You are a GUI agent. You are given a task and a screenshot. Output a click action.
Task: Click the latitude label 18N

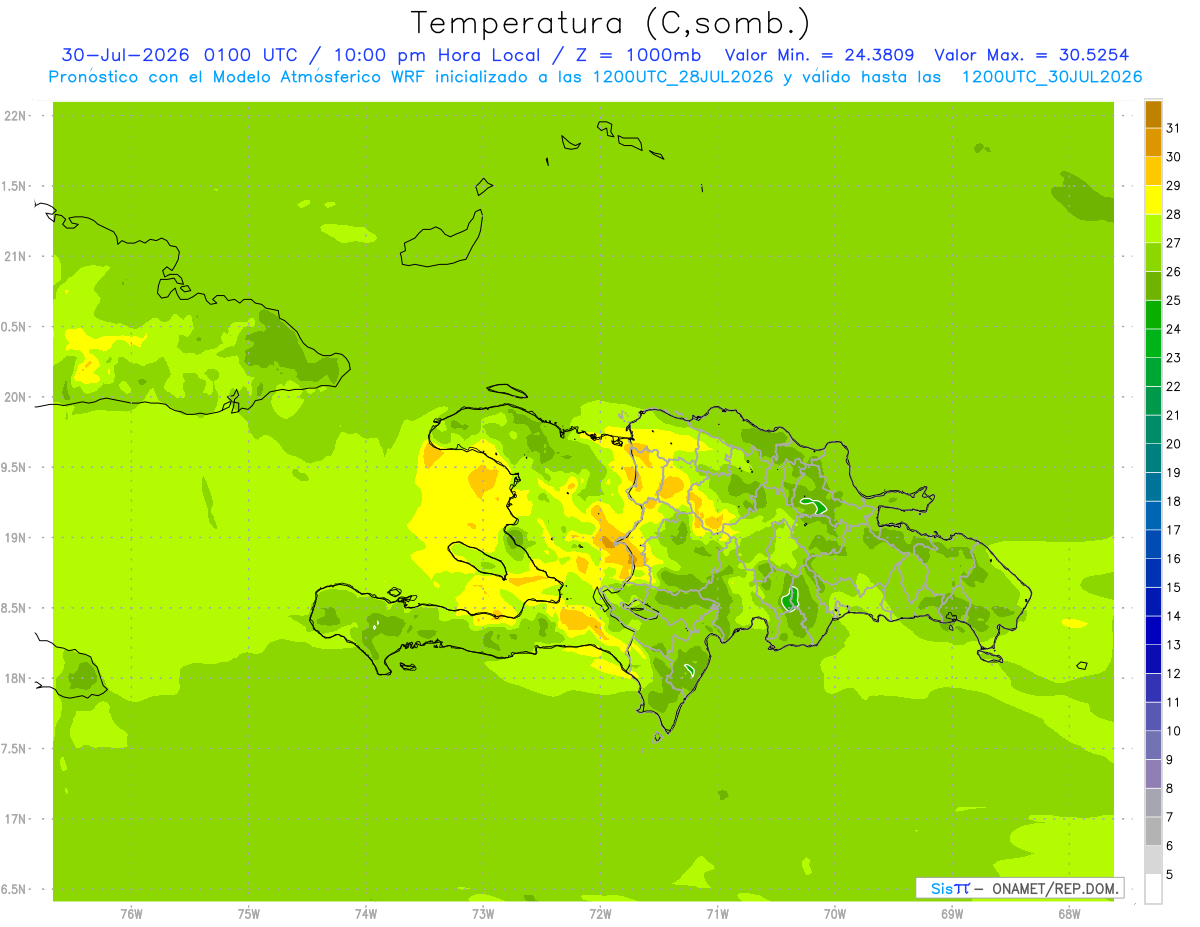pos(15,679)
